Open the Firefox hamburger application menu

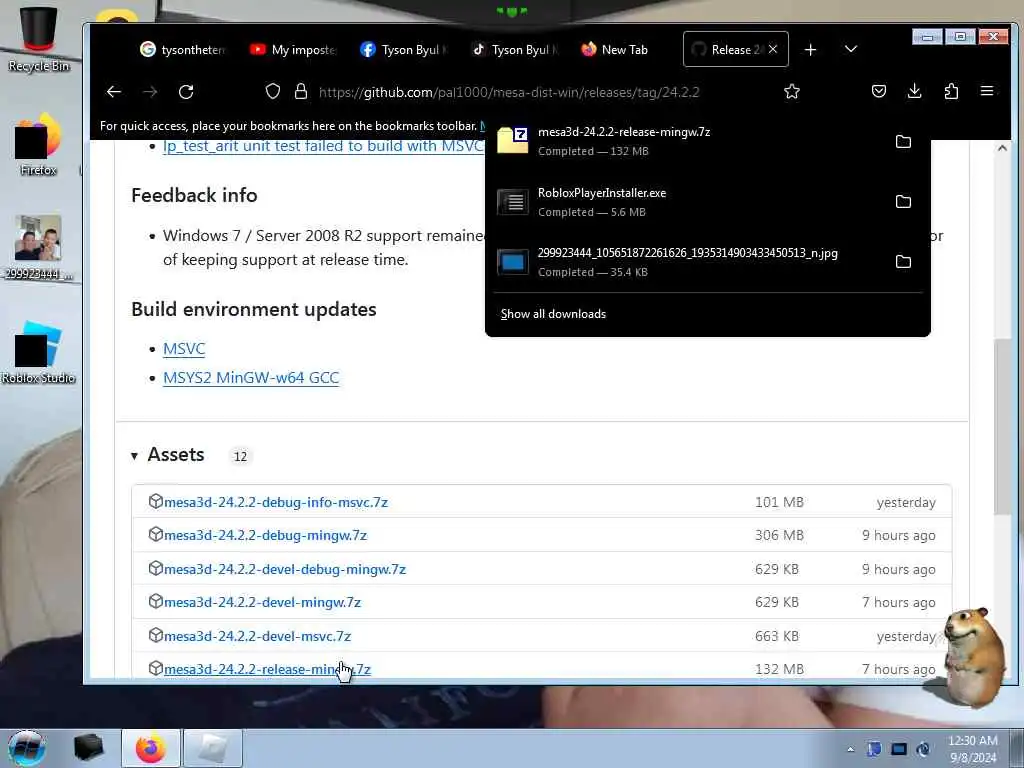click(x=987, y=91)
